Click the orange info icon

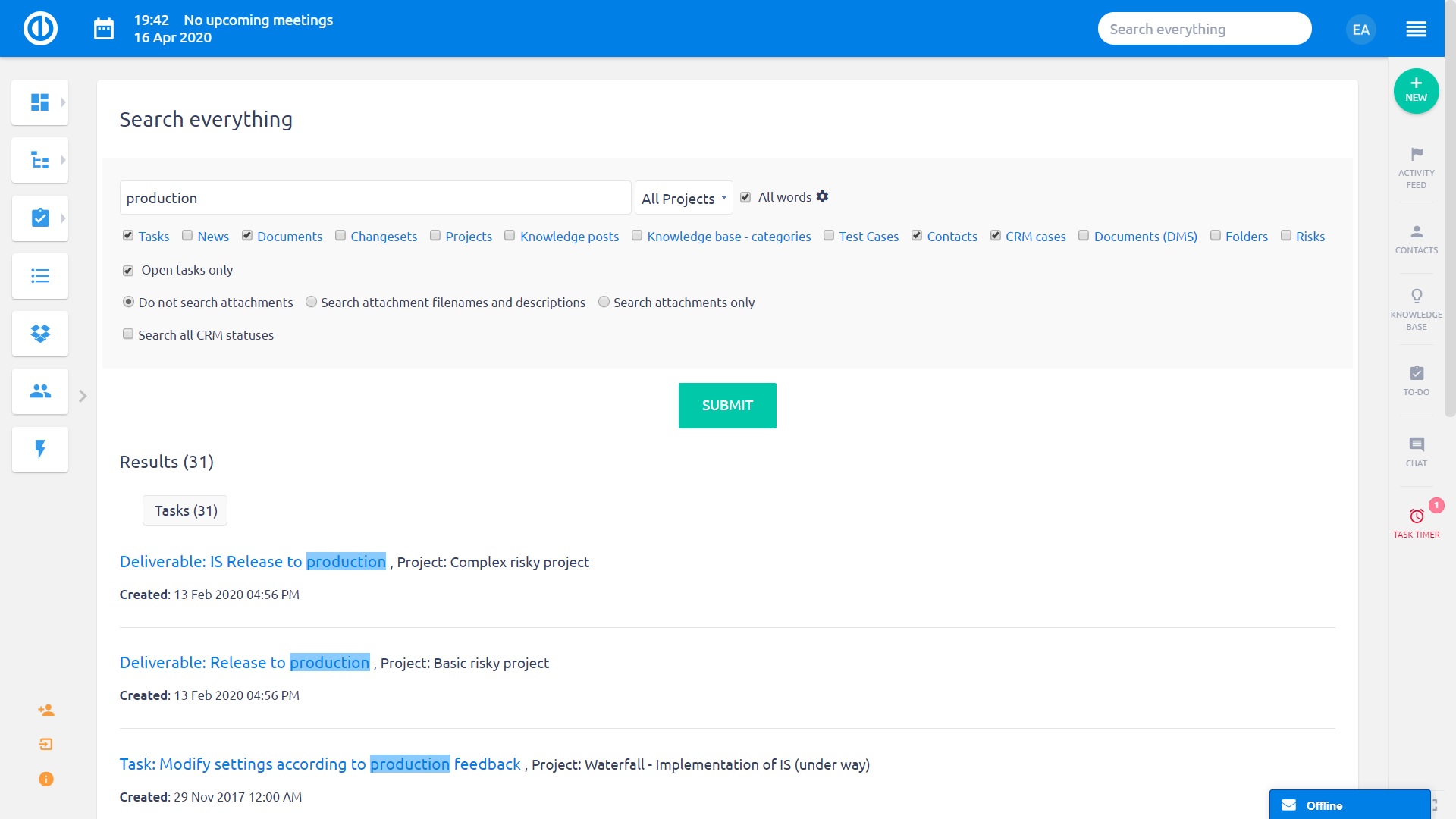pyautogui.click(x=45, y=779)
